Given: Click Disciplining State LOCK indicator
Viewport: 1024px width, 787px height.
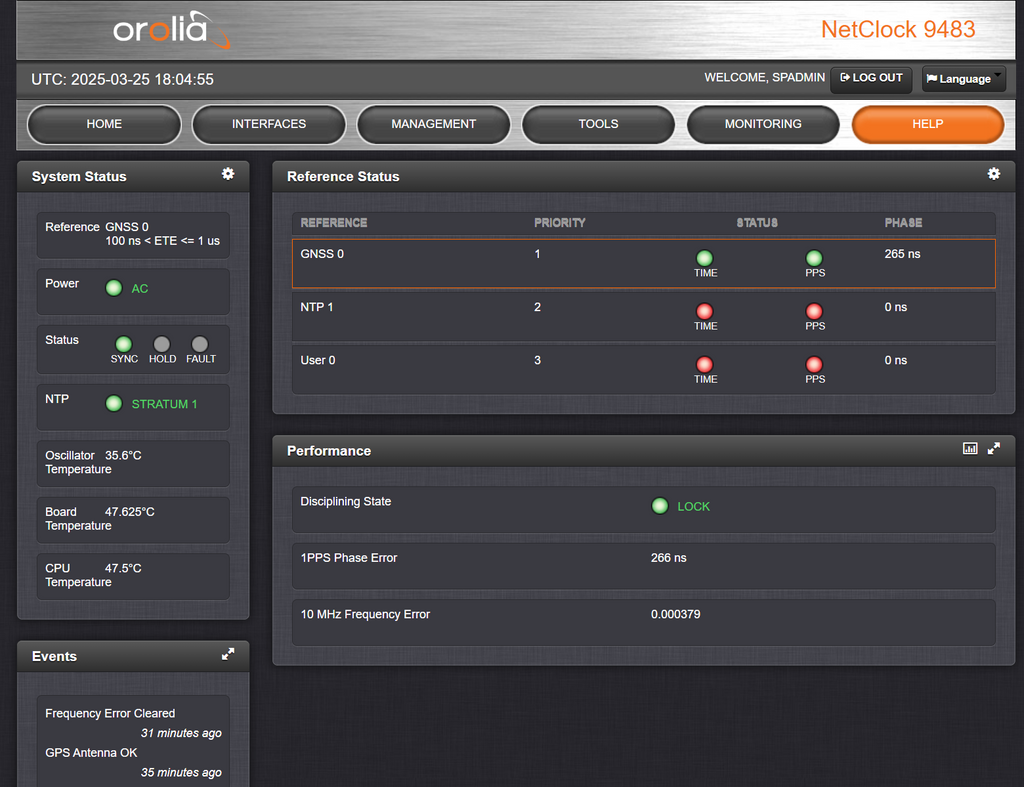Looking at the screenshot, I should tap(660, 506).
